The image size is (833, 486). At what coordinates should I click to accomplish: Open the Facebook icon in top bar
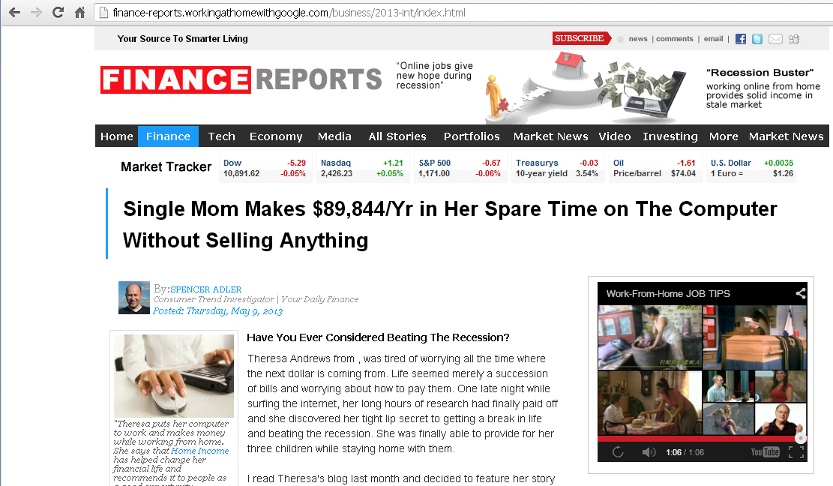741,39
